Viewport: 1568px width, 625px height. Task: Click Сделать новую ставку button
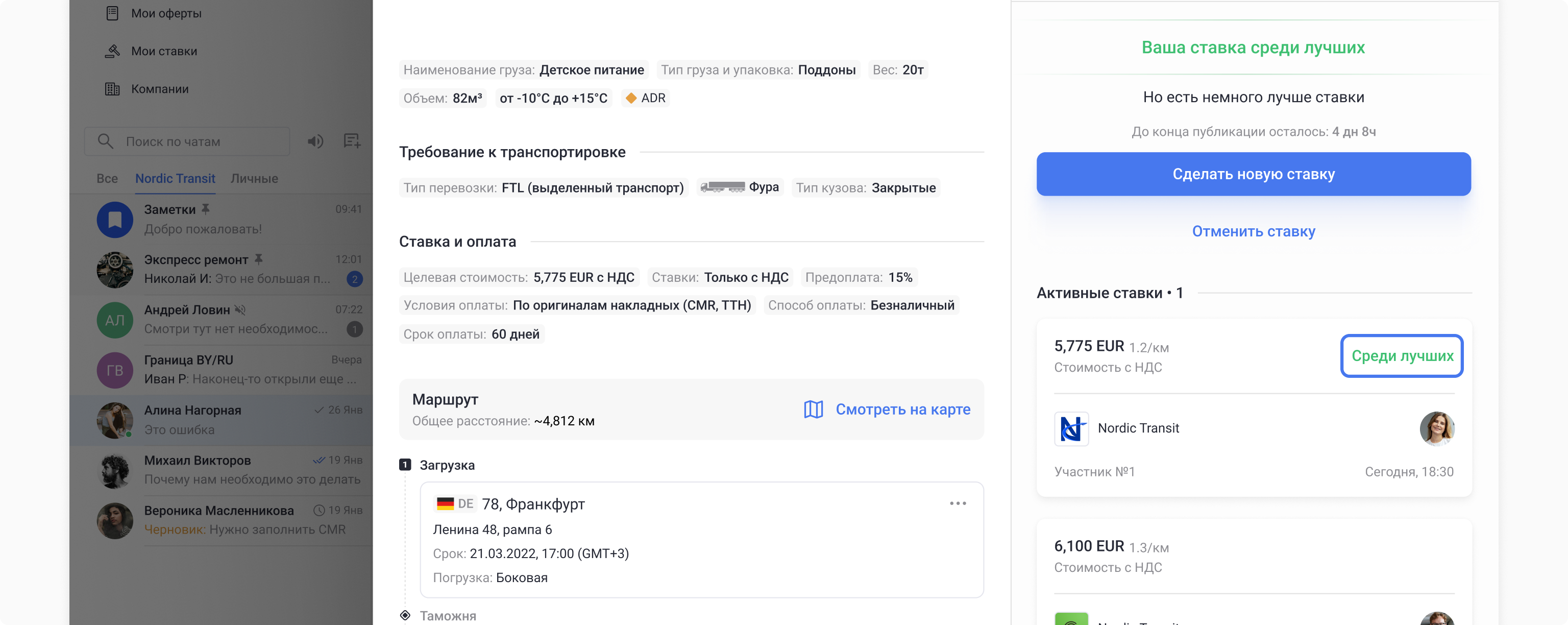click(1253, 174)
